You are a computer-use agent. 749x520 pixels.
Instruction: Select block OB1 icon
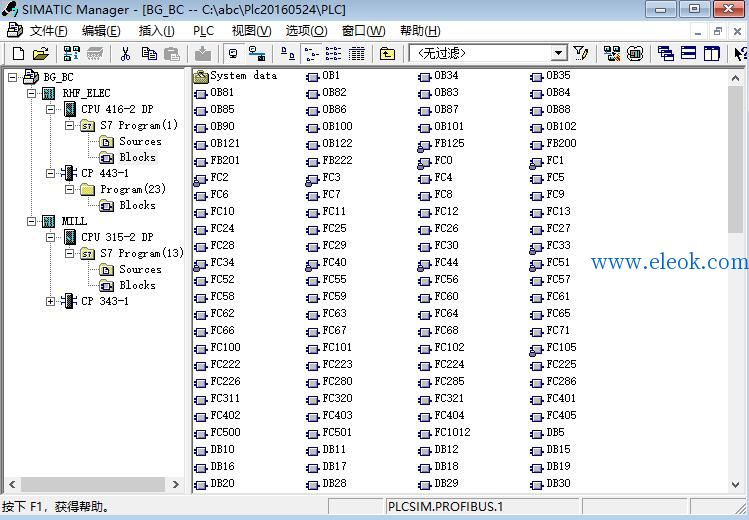tap(312, 76)
